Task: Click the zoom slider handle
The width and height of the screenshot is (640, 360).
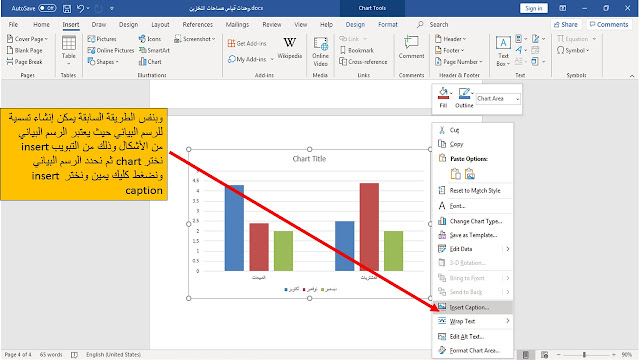Action: click(584, 355)
